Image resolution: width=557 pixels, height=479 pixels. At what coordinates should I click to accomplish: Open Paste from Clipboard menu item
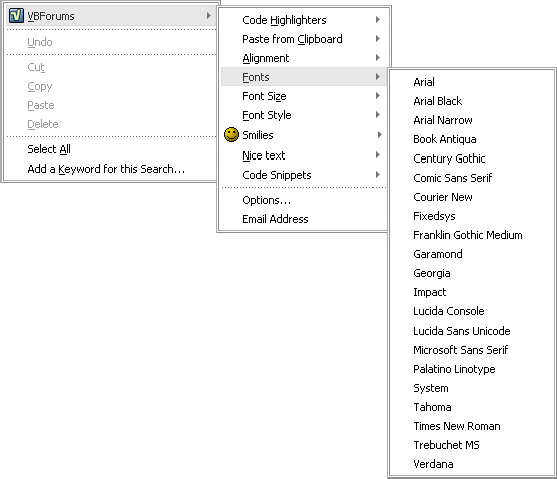pos(304,39)
